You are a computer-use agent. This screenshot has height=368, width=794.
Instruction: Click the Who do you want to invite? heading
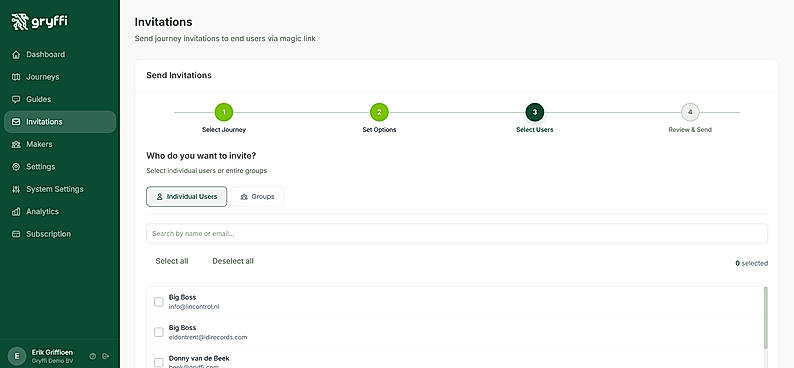[x=201, y=155]
